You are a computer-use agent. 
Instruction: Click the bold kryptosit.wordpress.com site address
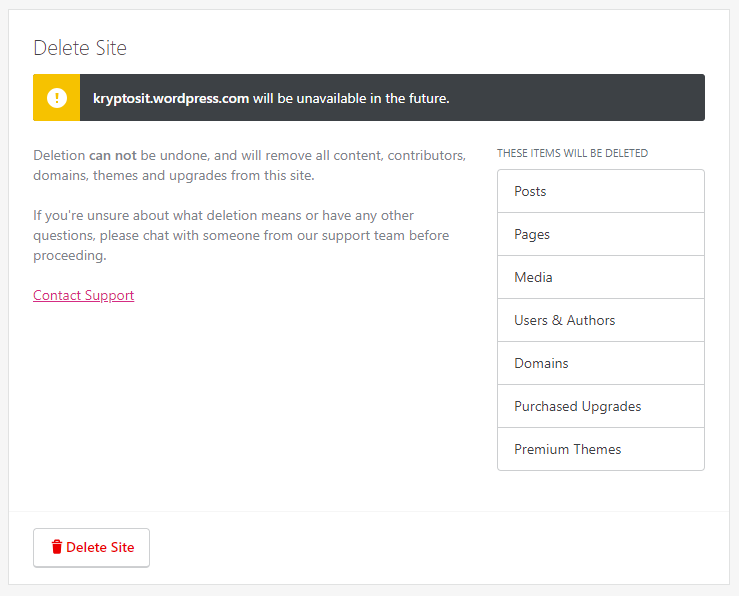pyautogui.click(x=171, y=98)
